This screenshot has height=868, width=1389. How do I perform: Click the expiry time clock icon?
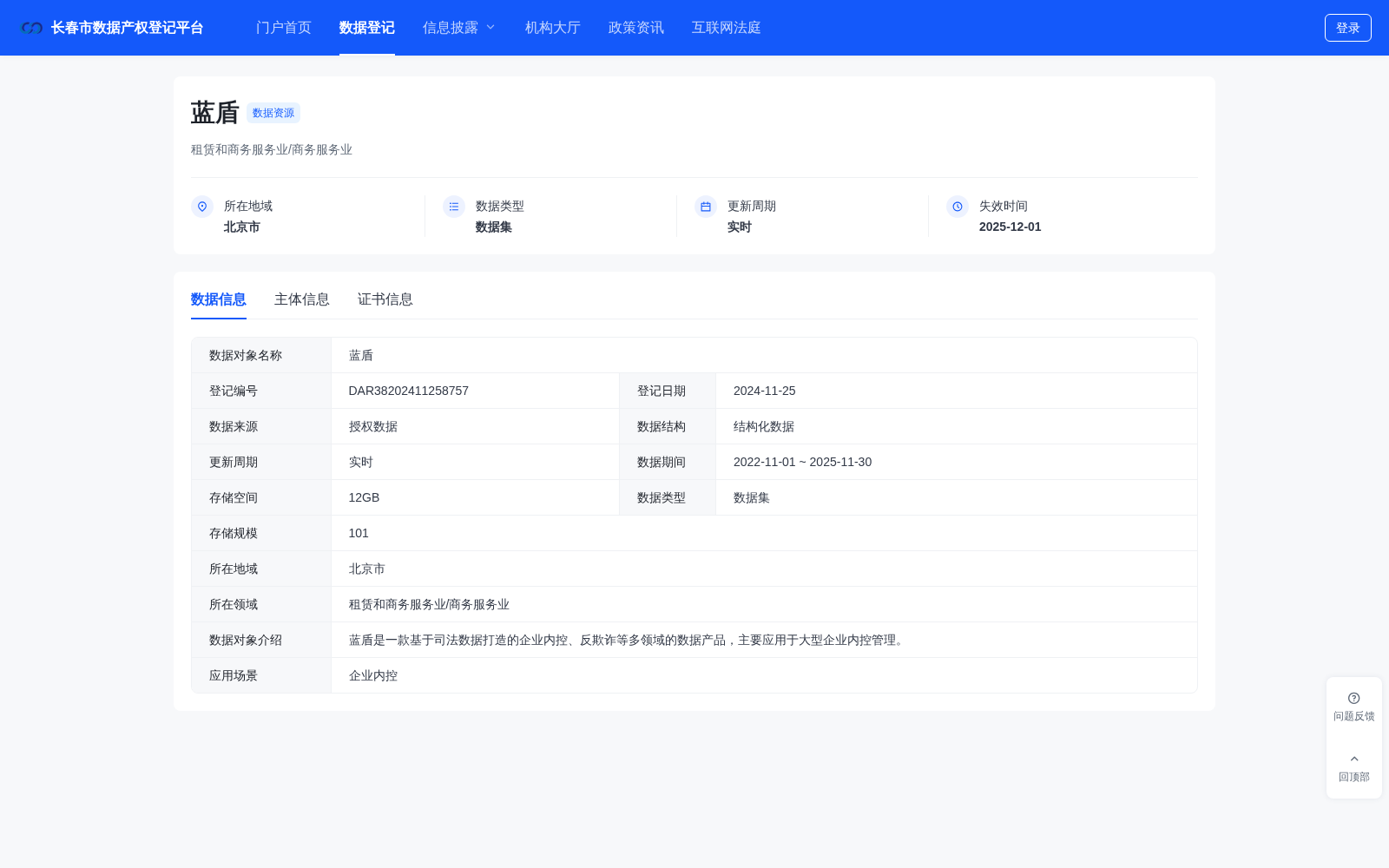[958, 207]
